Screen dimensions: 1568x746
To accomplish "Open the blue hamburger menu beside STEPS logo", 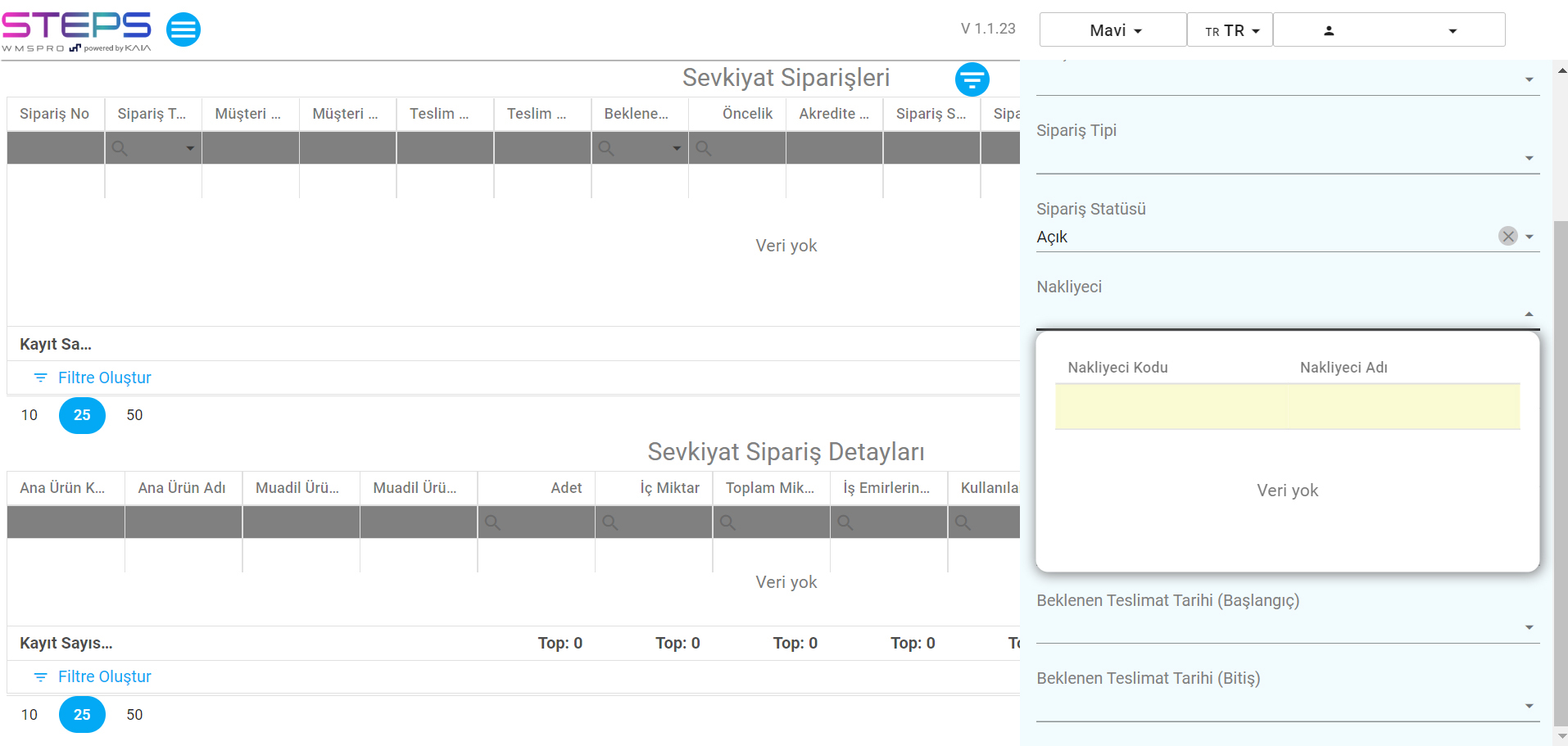I will point(184,29).
